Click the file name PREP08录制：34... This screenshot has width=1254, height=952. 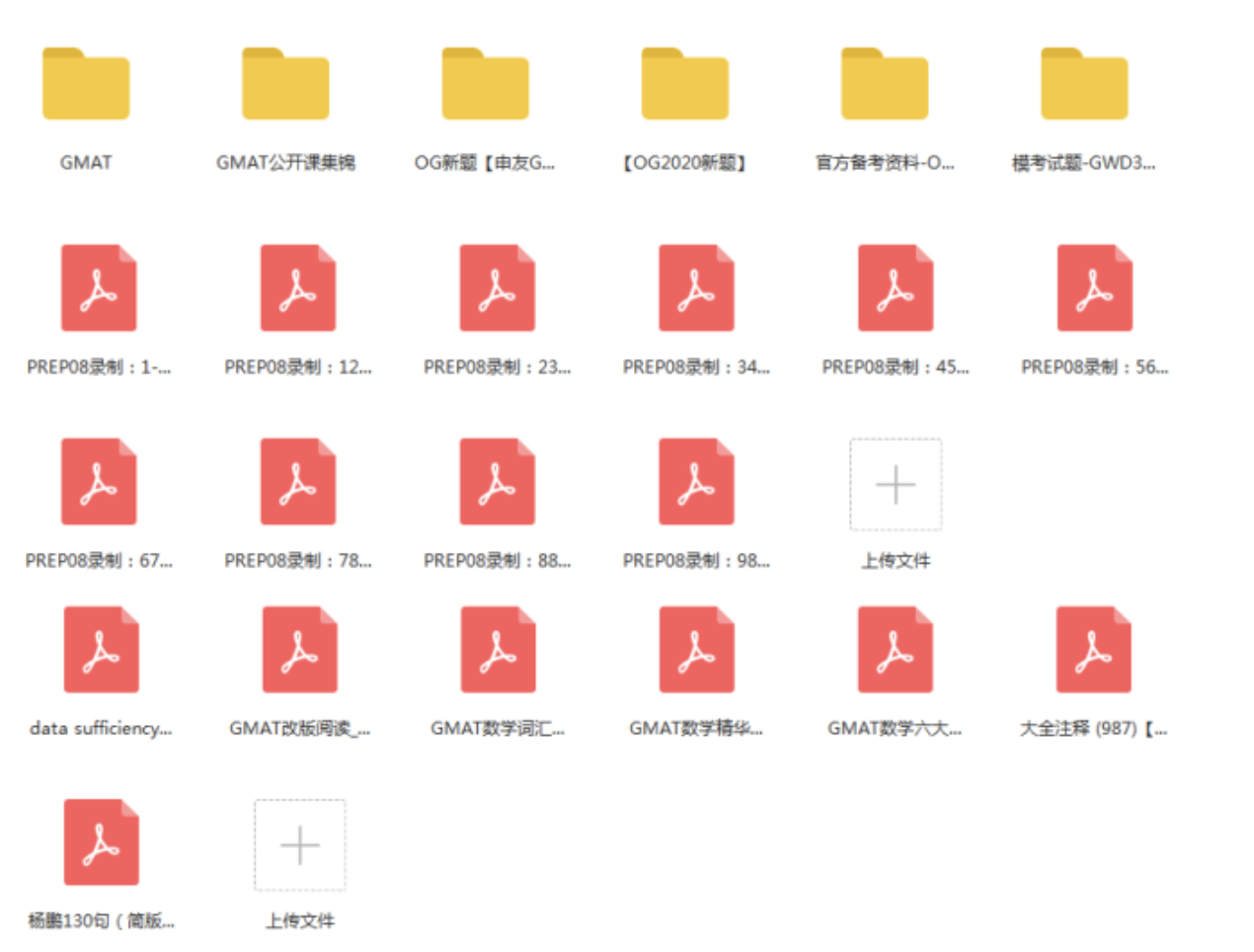(x=697, y=367)
